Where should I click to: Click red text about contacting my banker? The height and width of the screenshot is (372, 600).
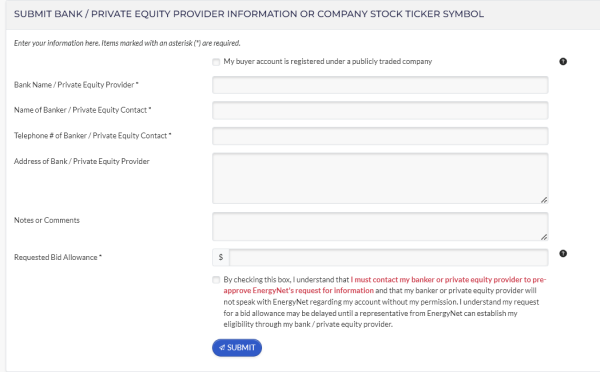click(385, 285)
